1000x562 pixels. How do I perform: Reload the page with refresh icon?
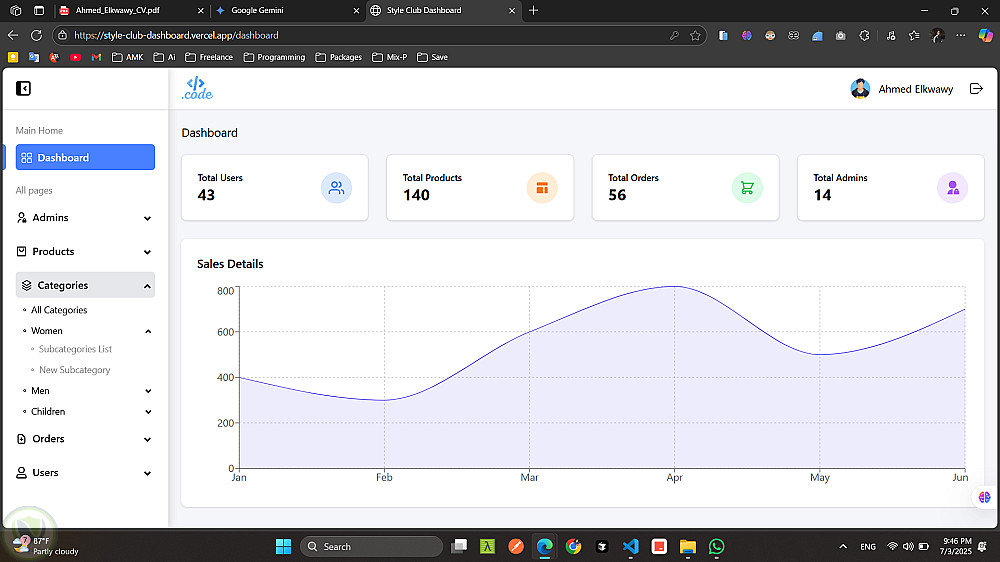coord(36,35)
